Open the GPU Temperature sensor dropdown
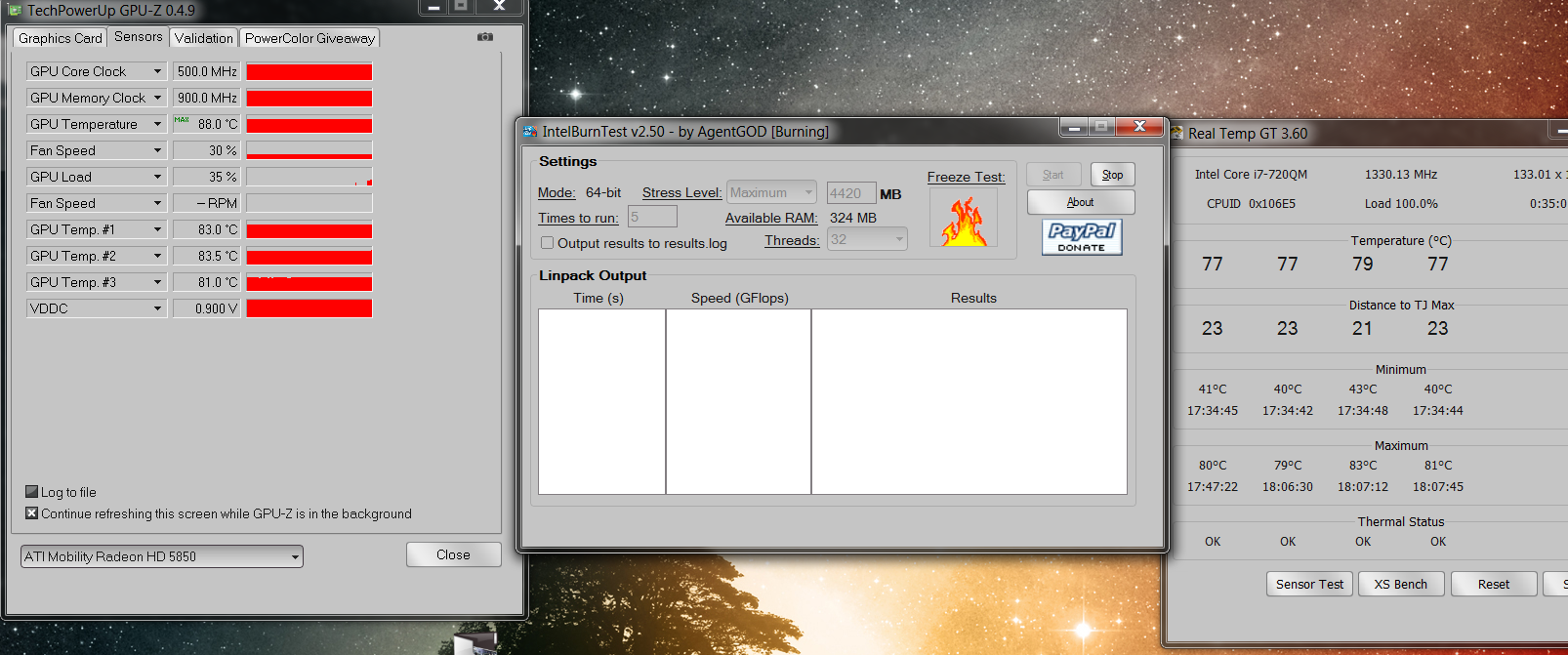Image resolution: width=1568 pixels, height=655 pixels. coord(97,124)
